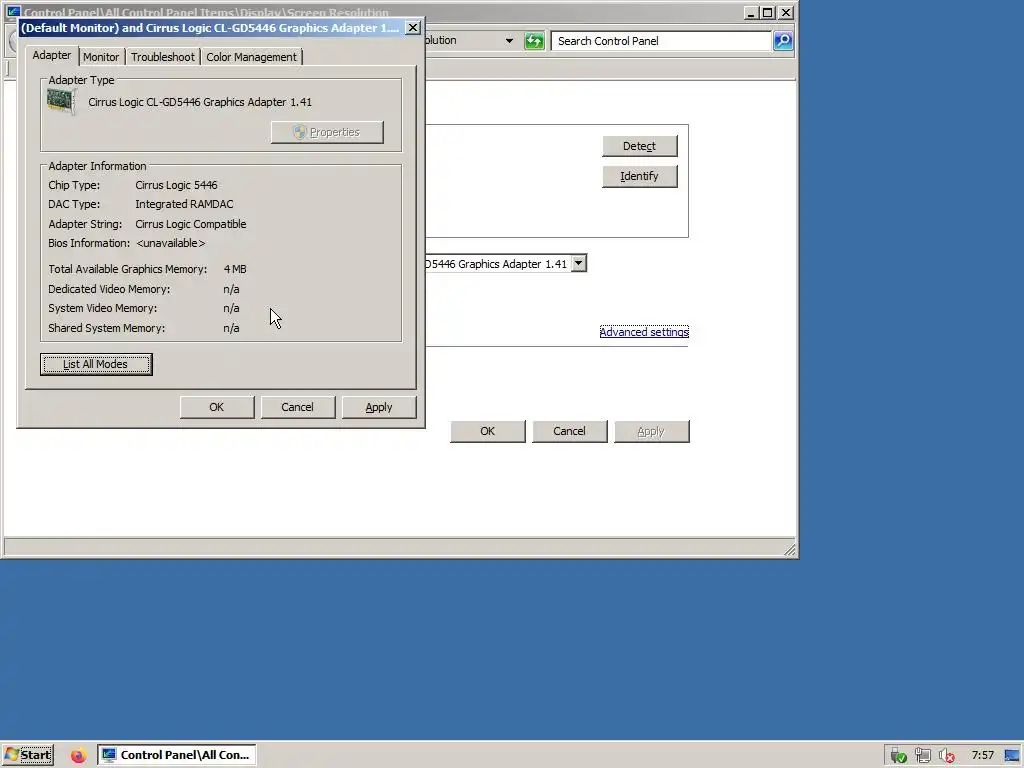Switch to the Monitor tab

(x=101, y=57)
